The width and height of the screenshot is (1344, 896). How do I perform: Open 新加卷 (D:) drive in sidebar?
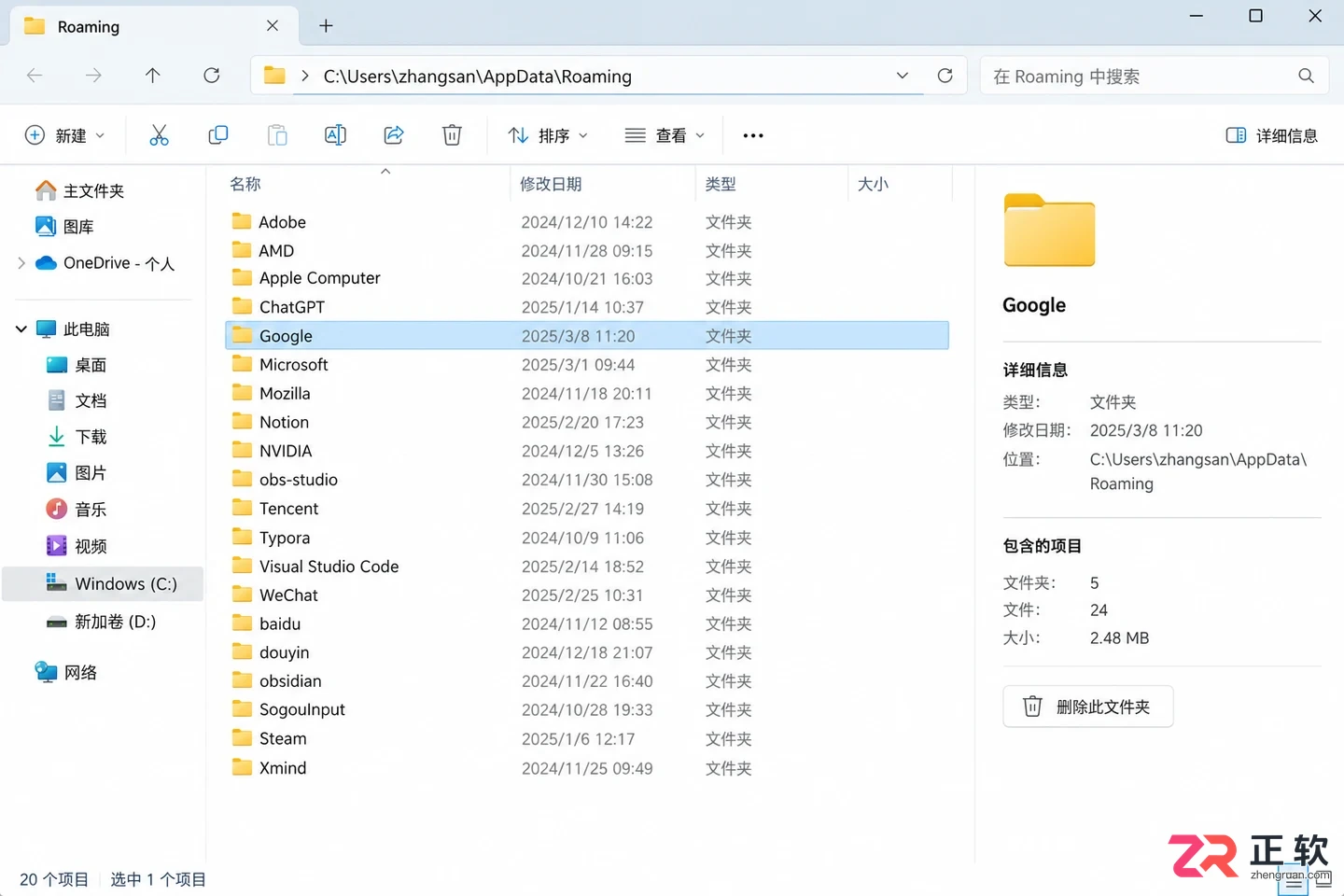point(104,622)
